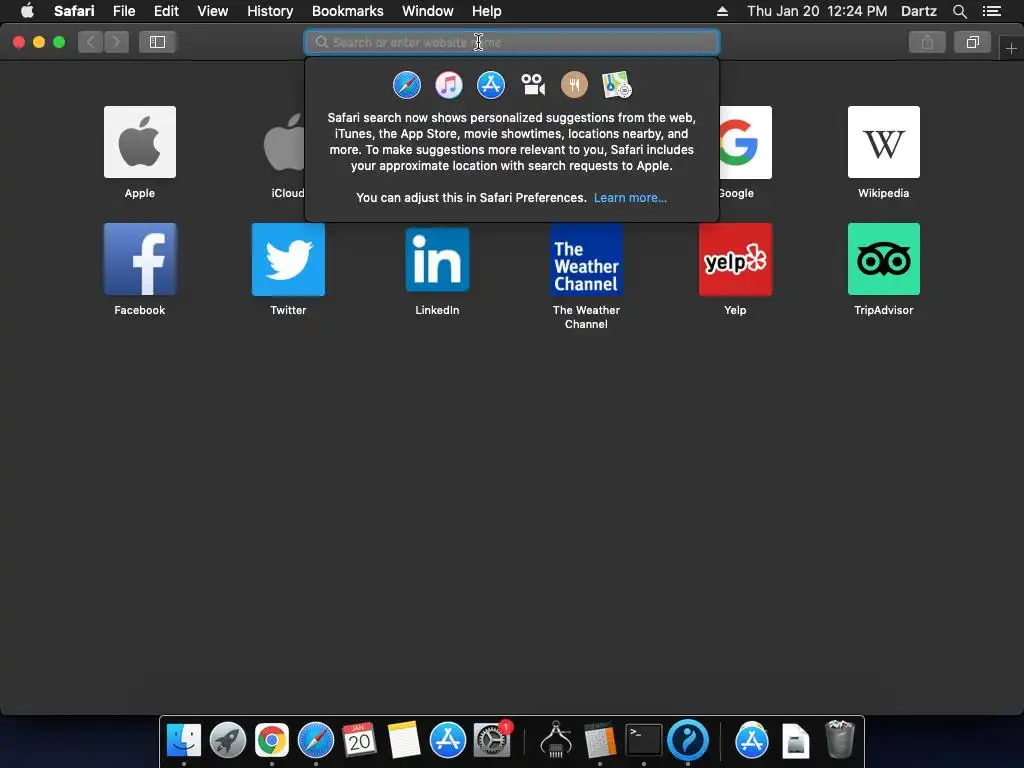
Task: Open the Facebook favorite tile
Action: [140, 259]
